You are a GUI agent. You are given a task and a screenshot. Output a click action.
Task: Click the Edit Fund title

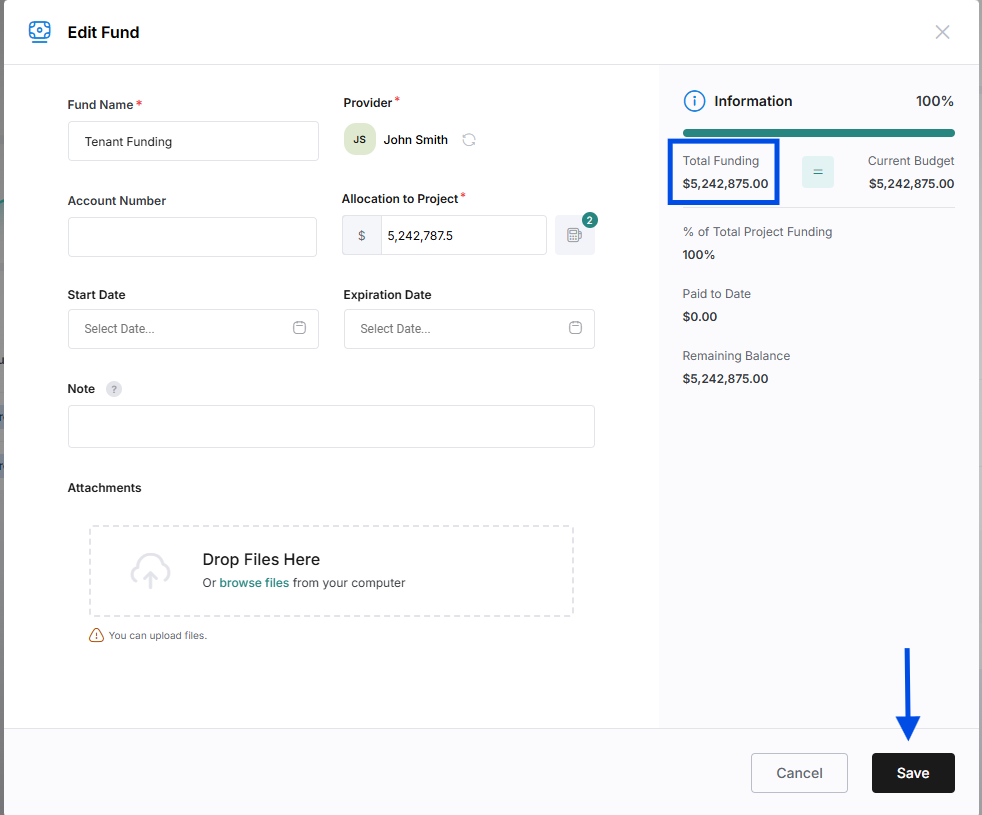[103, 33]
